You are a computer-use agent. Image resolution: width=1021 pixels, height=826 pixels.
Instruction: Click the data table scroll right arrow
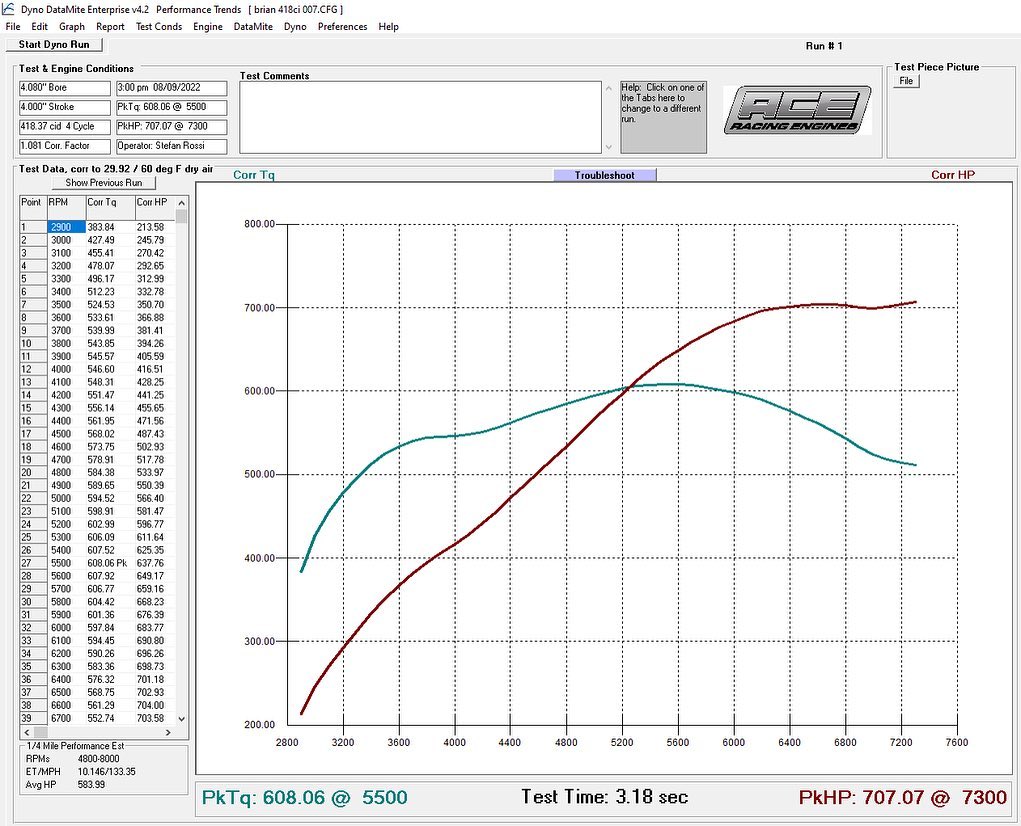[x=168, y=732]
